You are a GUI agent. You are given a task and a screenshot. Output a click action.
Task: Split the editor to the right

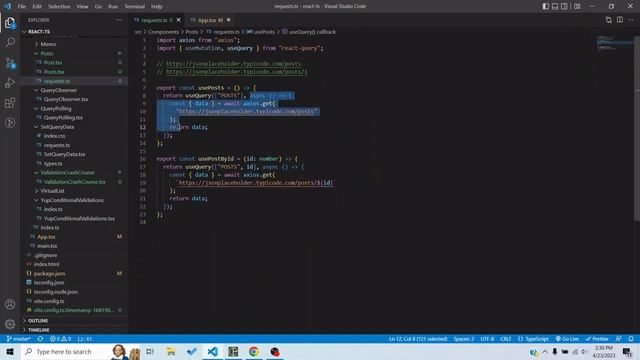[x=620, y=20]
